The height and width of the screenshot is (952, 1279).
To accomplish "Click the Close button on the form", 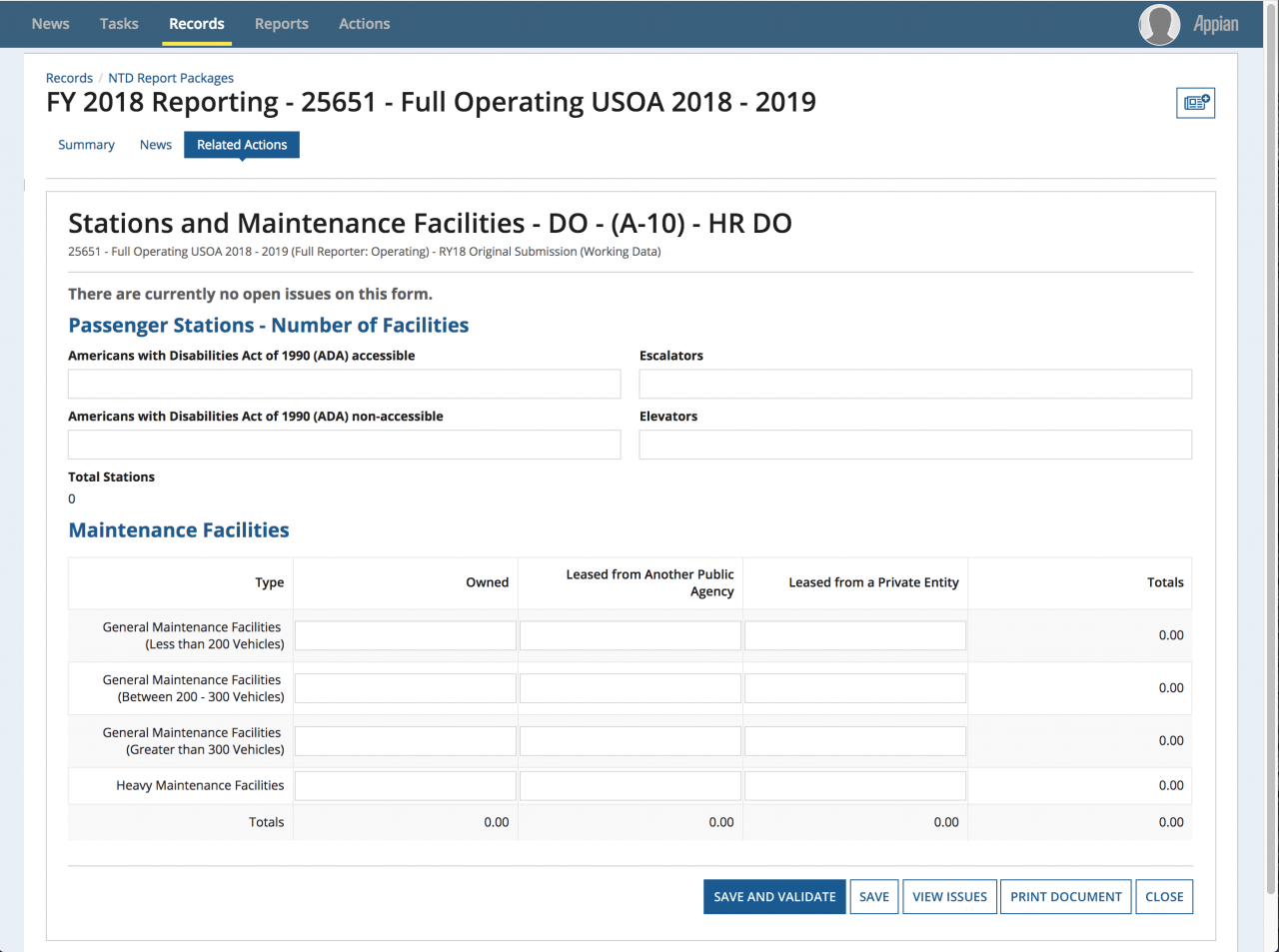I will [x=1164, y=897].
